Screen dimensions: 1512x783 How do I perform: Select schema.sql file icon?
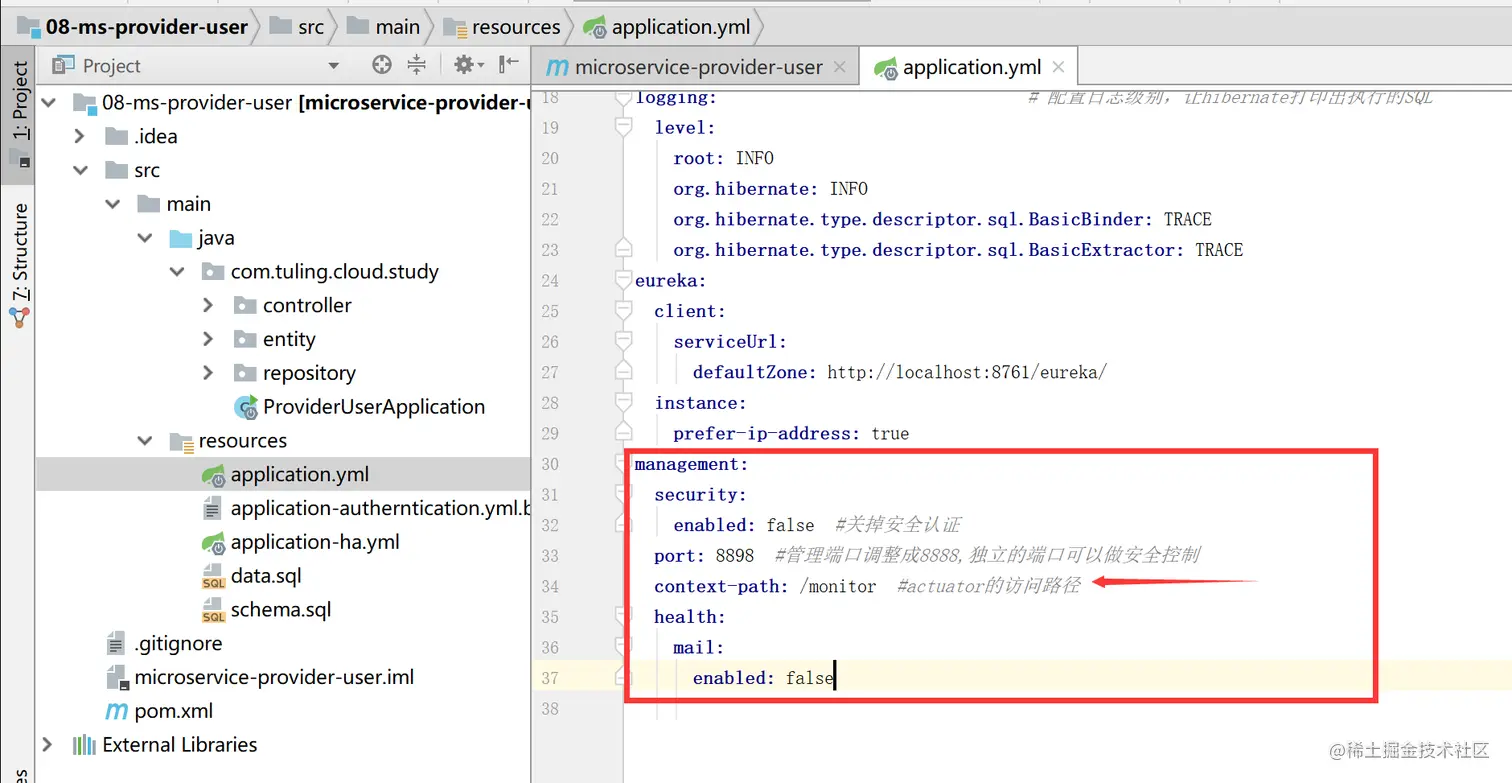213,611
